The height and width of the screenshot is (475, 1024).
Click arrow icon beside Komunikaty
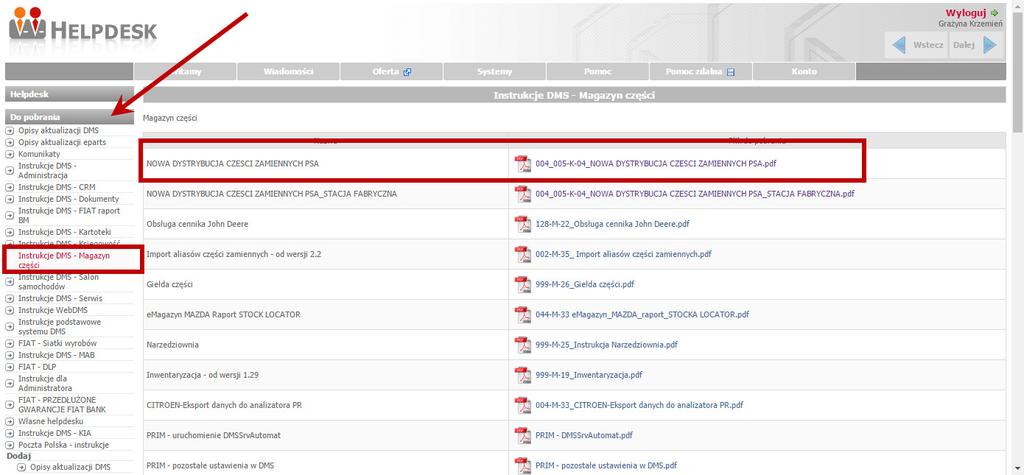point(10,154)
